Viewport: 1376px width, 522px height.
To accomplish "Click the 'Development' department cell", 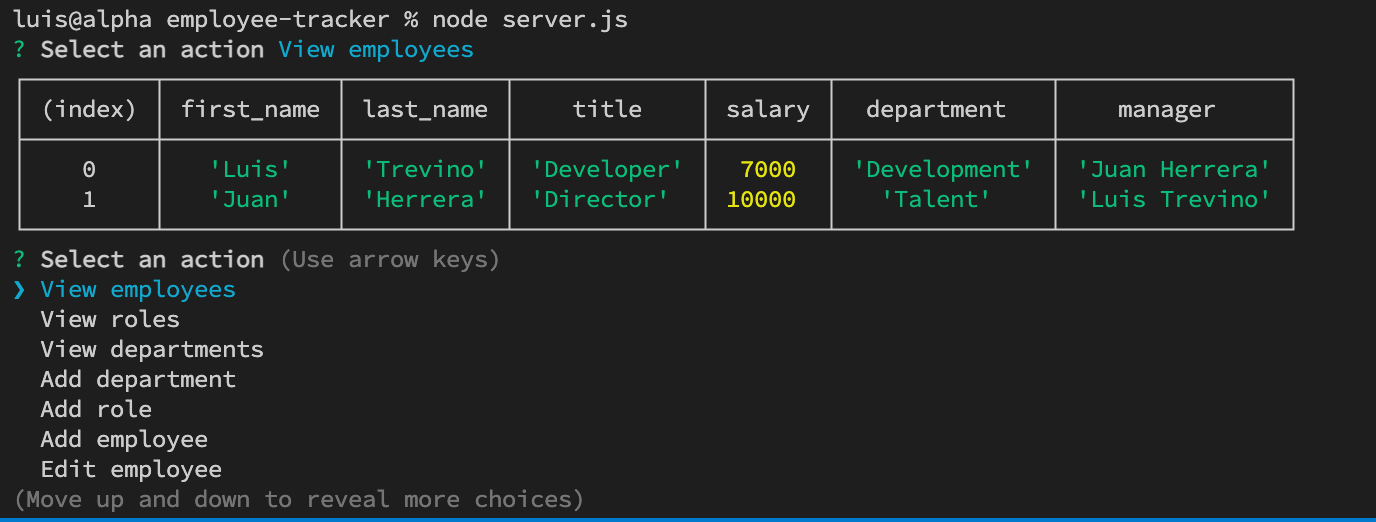I will pos(943,170).
